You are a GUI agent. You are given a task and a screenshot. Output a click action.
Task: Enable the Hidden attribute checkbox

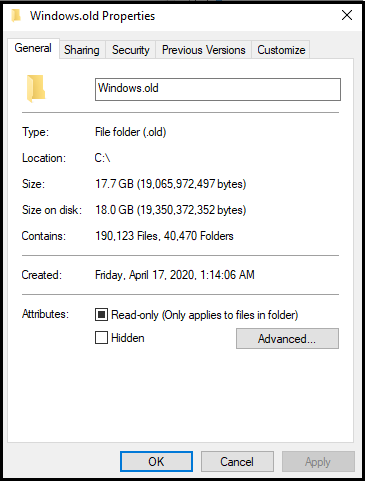[101, 338]
